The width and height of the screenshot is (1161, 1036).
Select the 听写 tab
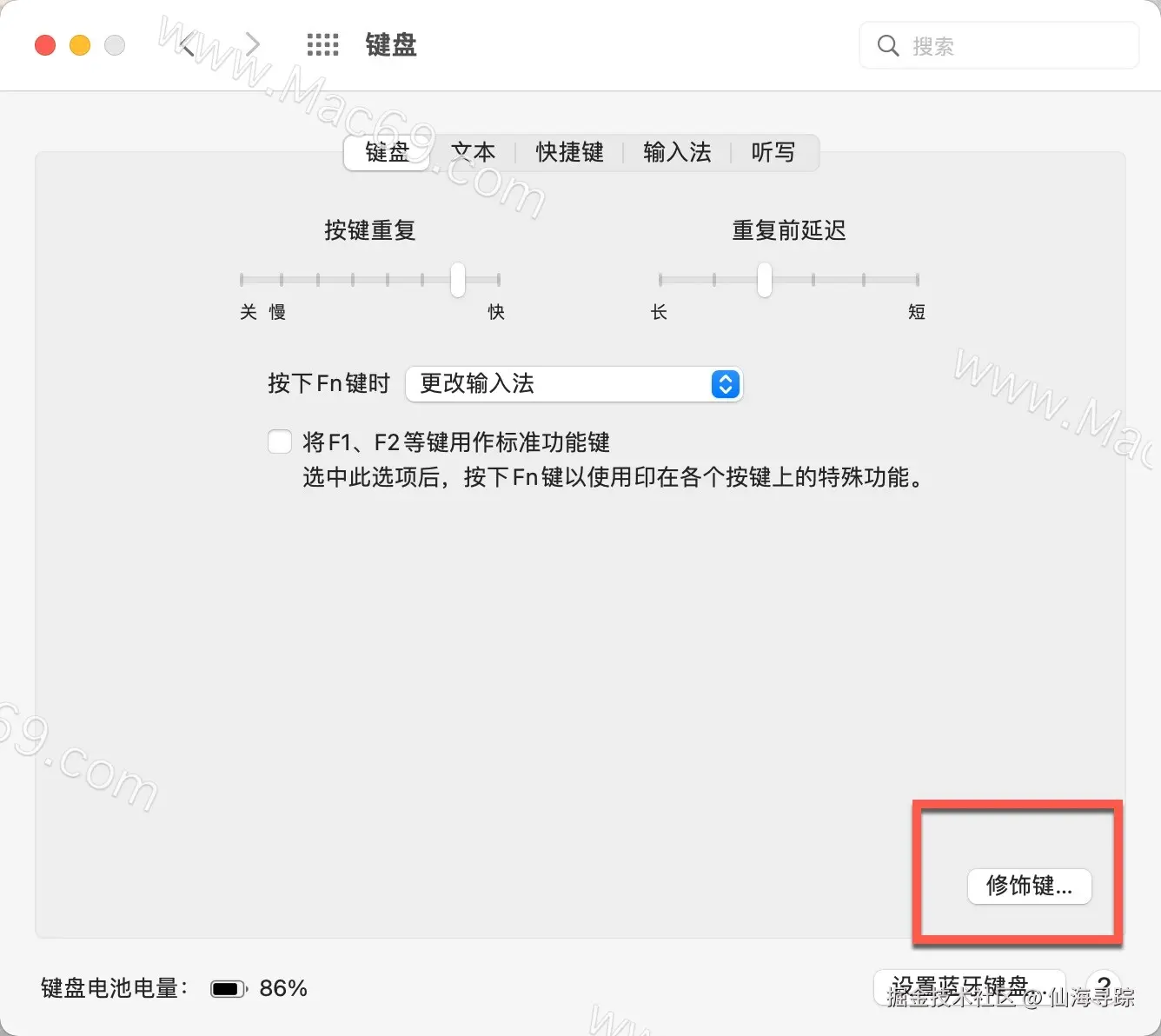pos(773,153)
